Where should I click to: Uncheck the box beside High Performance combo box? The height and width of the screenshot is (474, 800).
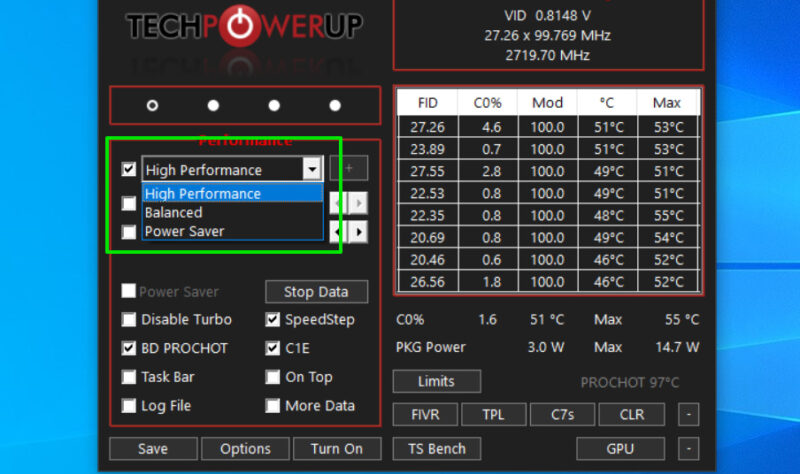tap(129, 169)
